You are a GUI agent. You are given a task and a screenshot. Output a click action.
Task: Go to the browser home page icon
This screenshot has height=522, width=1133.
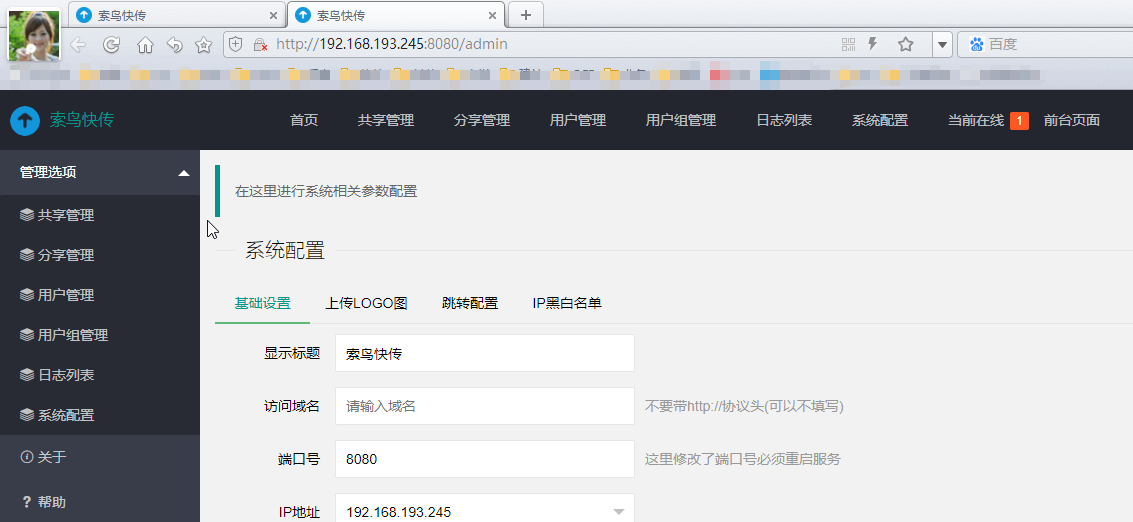pos(145,44)
